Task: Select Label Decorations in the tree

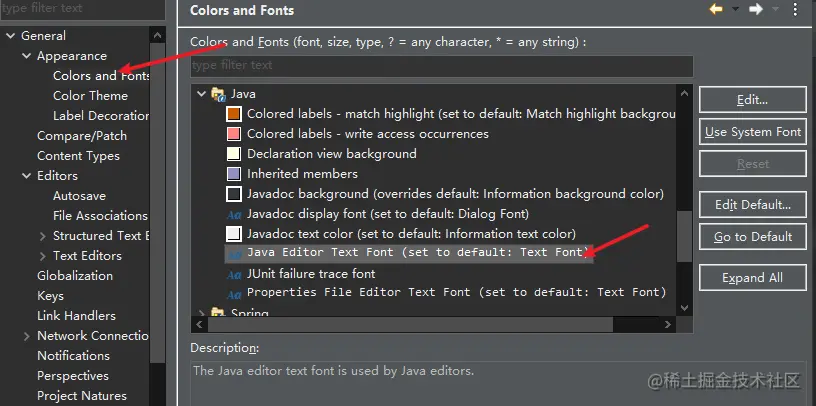Action: [x=101, y=116]
